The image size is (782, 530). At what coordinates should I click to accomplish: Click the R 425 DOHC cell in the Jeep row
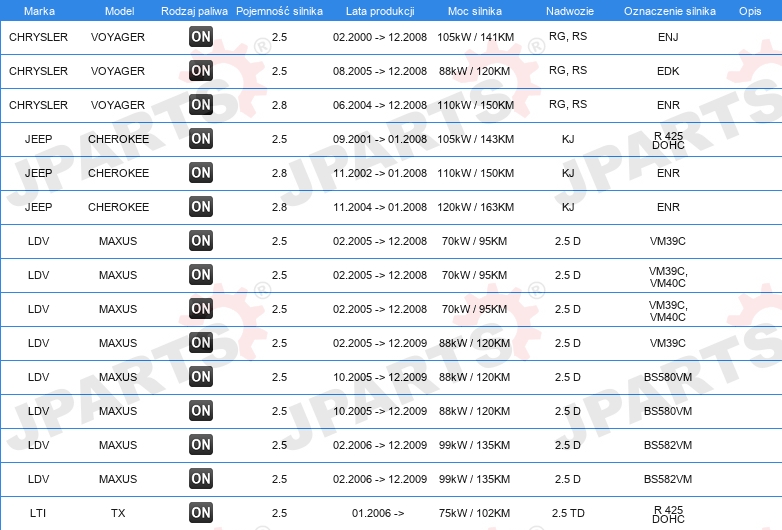coord(668,141)
